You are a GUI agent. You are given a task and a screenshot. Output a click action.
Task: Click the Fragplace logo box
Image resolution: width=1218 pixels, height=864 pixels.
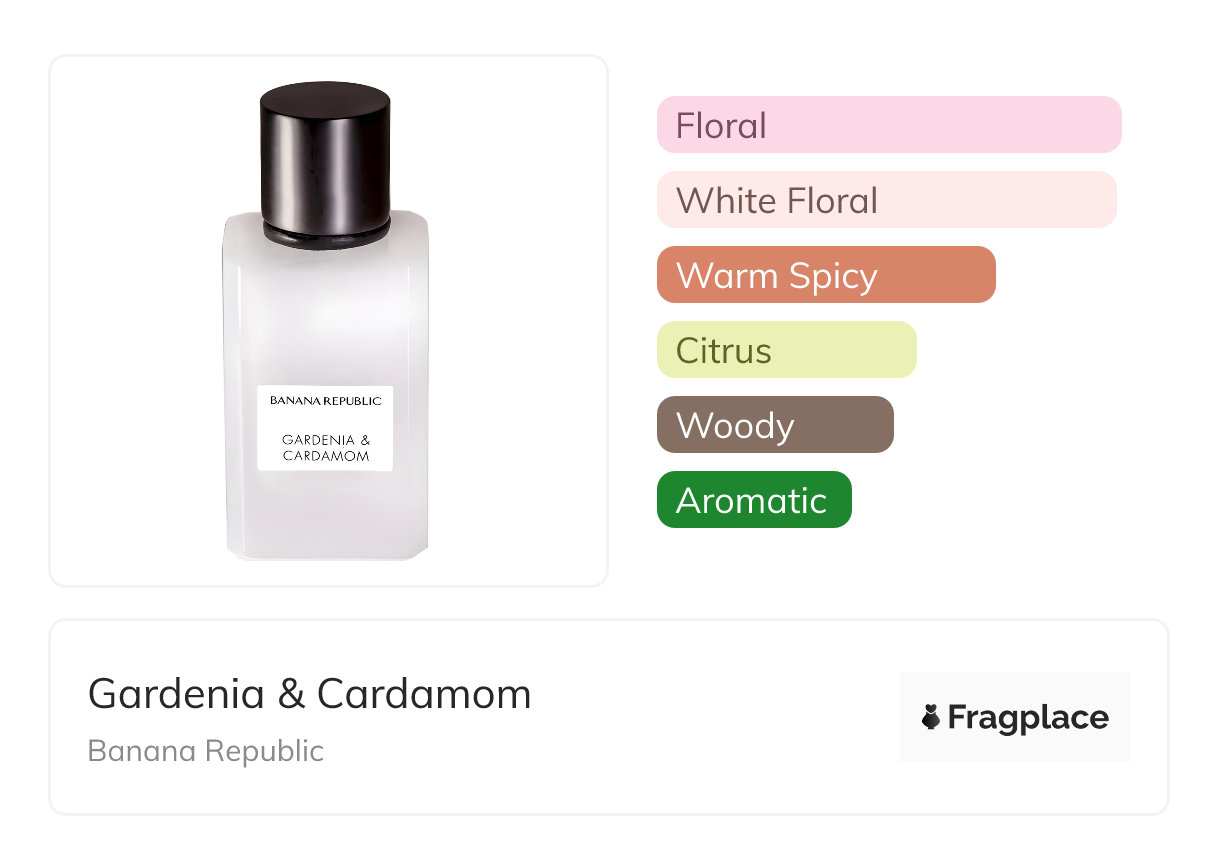coord(1015,717)
